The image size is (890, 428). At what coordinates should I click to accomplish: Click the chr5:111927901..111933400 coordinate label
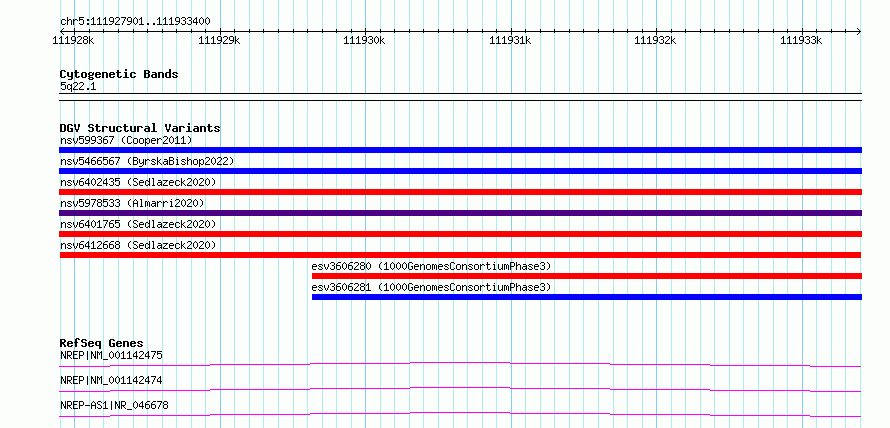pos(135,22)
